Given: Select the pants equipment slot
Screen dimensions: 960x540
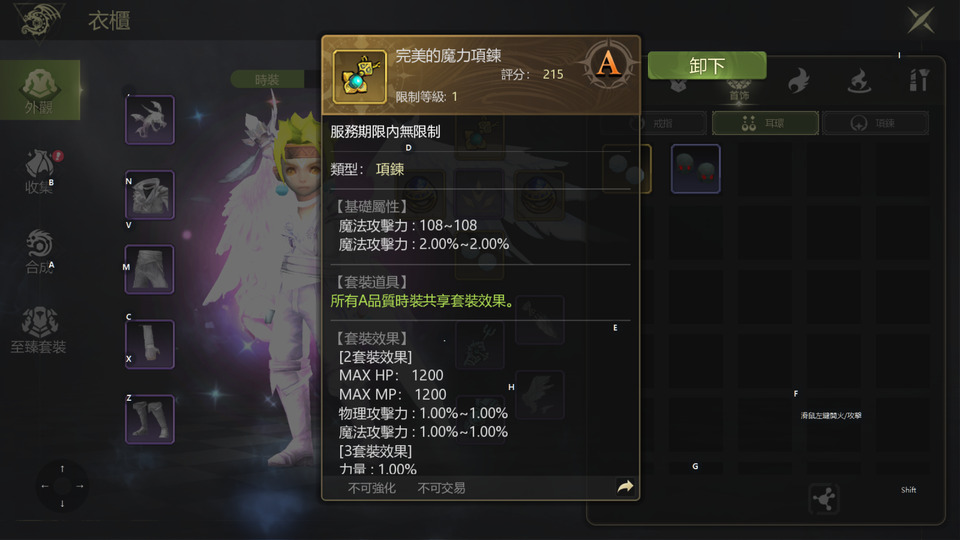Looking at the screenshot, I should (x=150, y=270).
